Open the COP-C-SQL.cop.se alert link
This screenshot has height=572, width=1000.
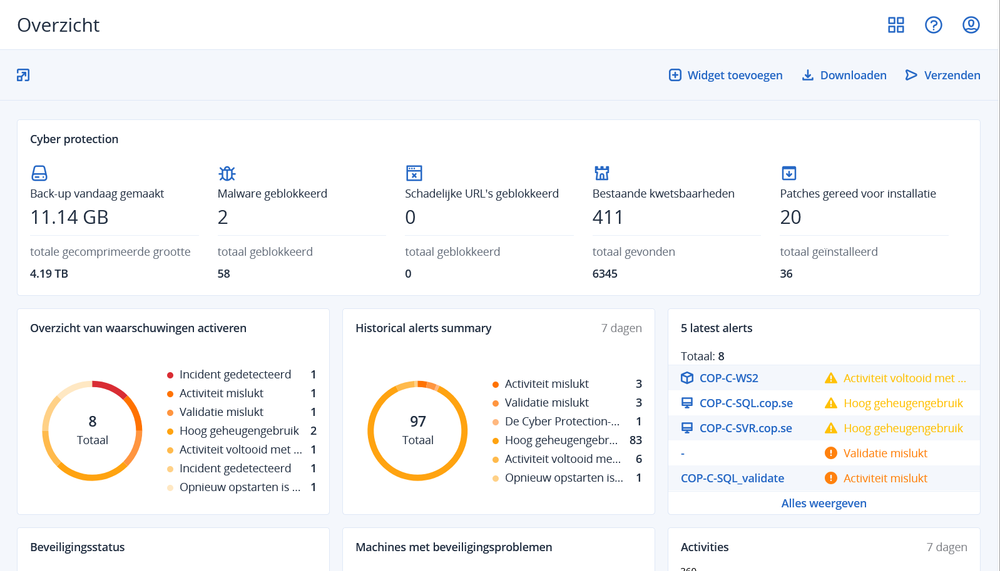click(x=746, y=403)
